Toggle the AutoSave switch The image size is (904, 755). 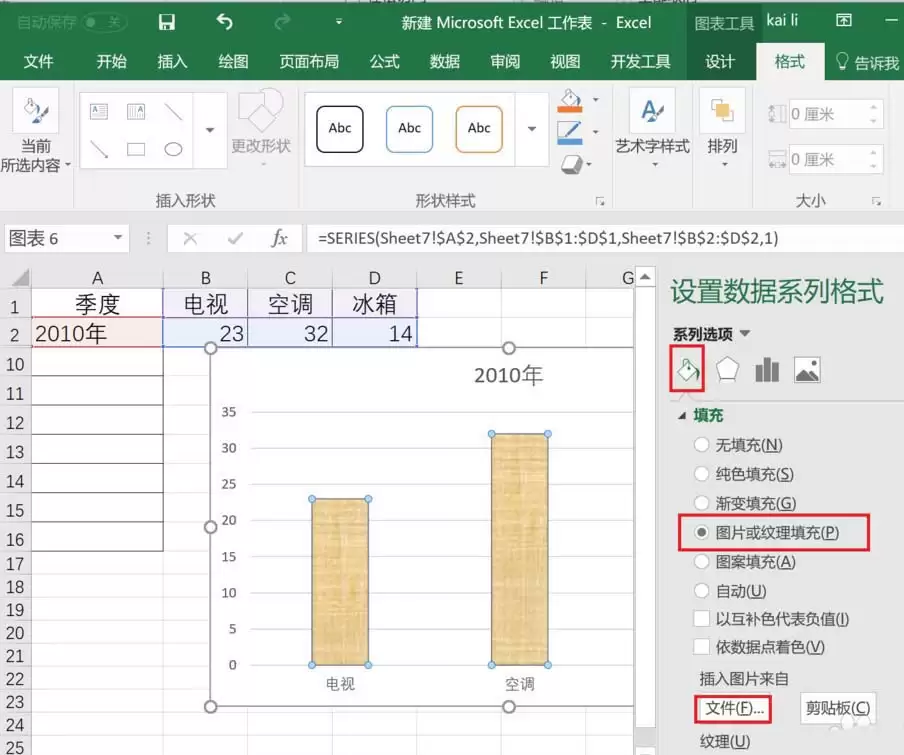pyautogui.click(x=105, y=22)
